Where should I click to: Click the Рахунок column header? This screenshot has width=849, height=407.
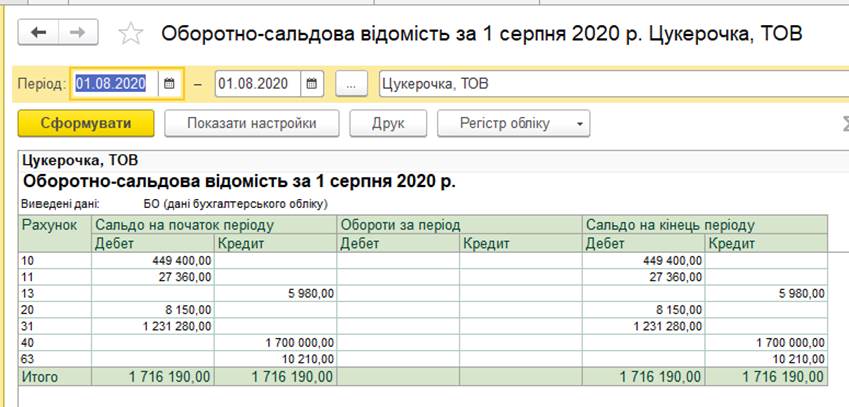tap(49, 225)
